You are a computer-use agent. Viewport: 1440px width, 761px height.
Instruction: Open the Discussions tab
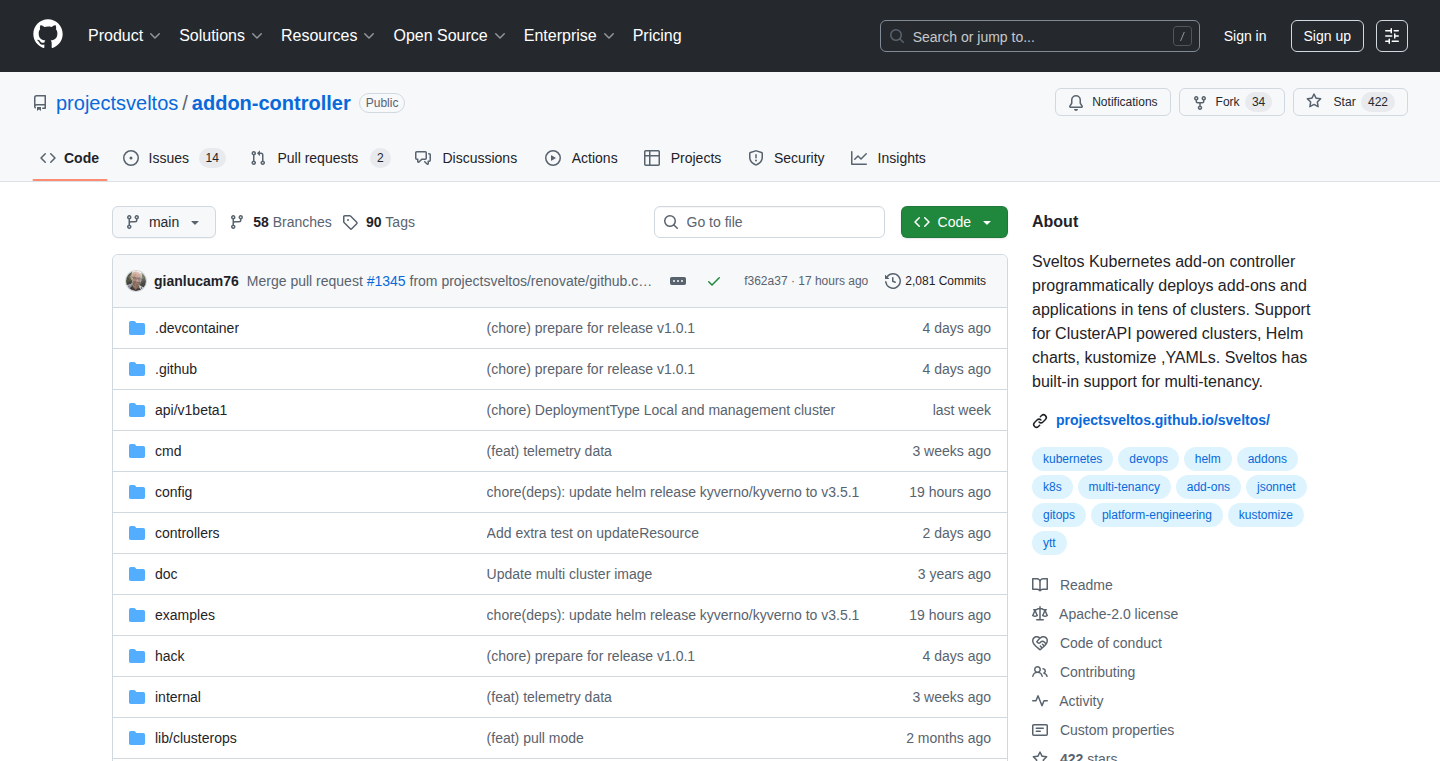(466, 158)
